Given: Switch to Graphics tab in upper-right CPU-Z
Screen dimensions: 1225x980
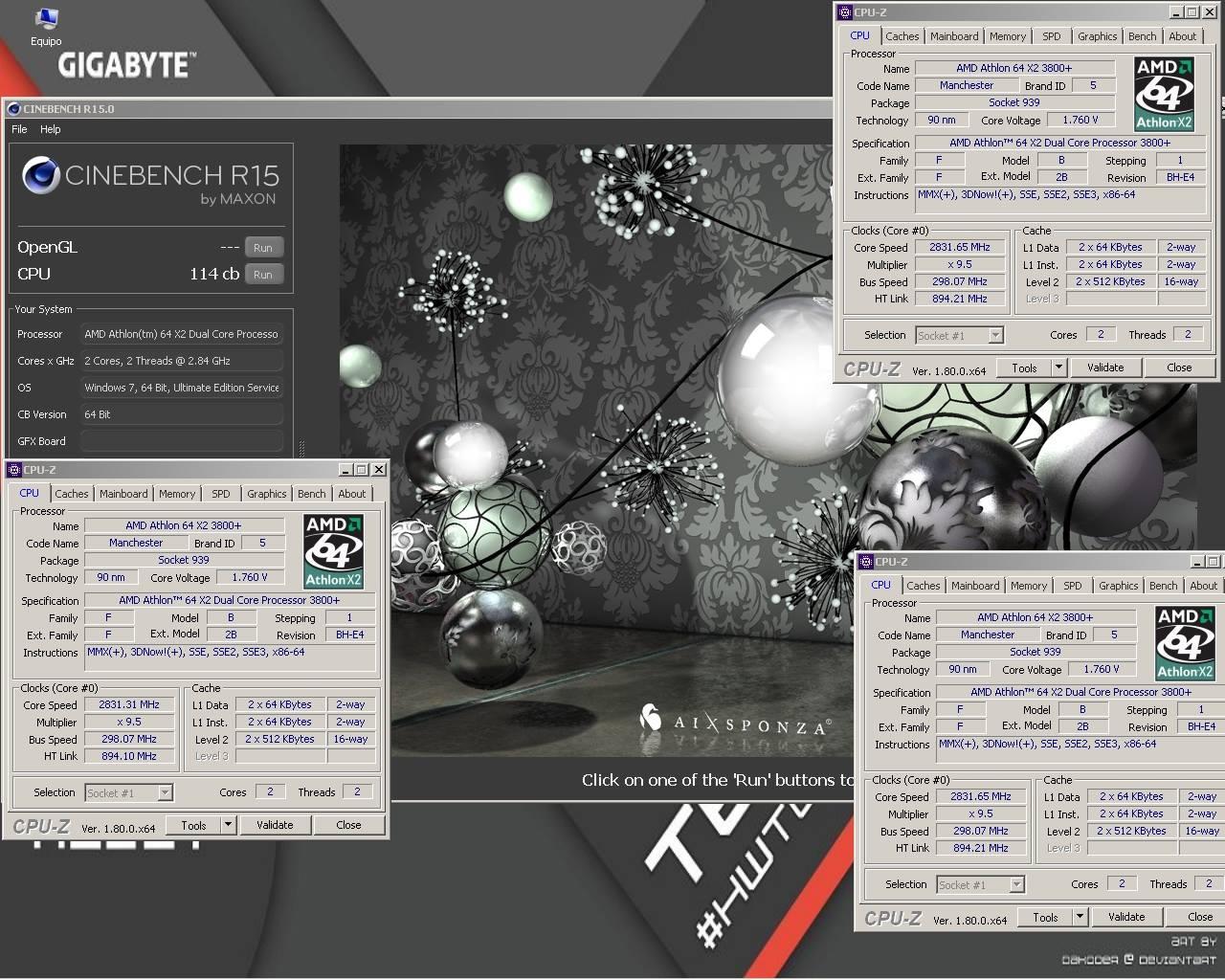Looking at the screenshot, I should (1097, 36).
